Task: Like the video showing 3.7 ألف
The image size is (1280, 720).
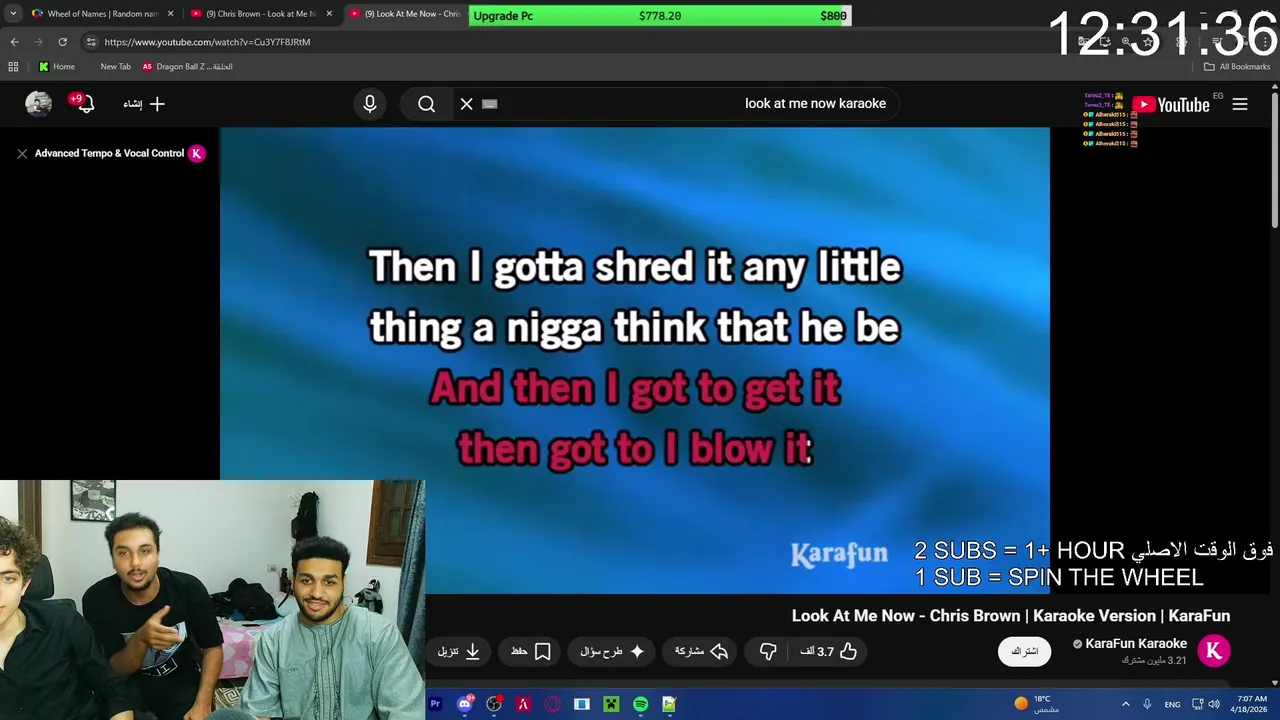Action: pos(829,652)
